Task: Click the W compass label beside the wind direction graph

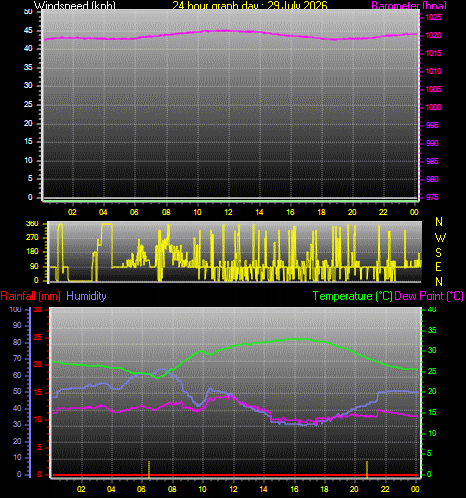Action: [440, 238]
